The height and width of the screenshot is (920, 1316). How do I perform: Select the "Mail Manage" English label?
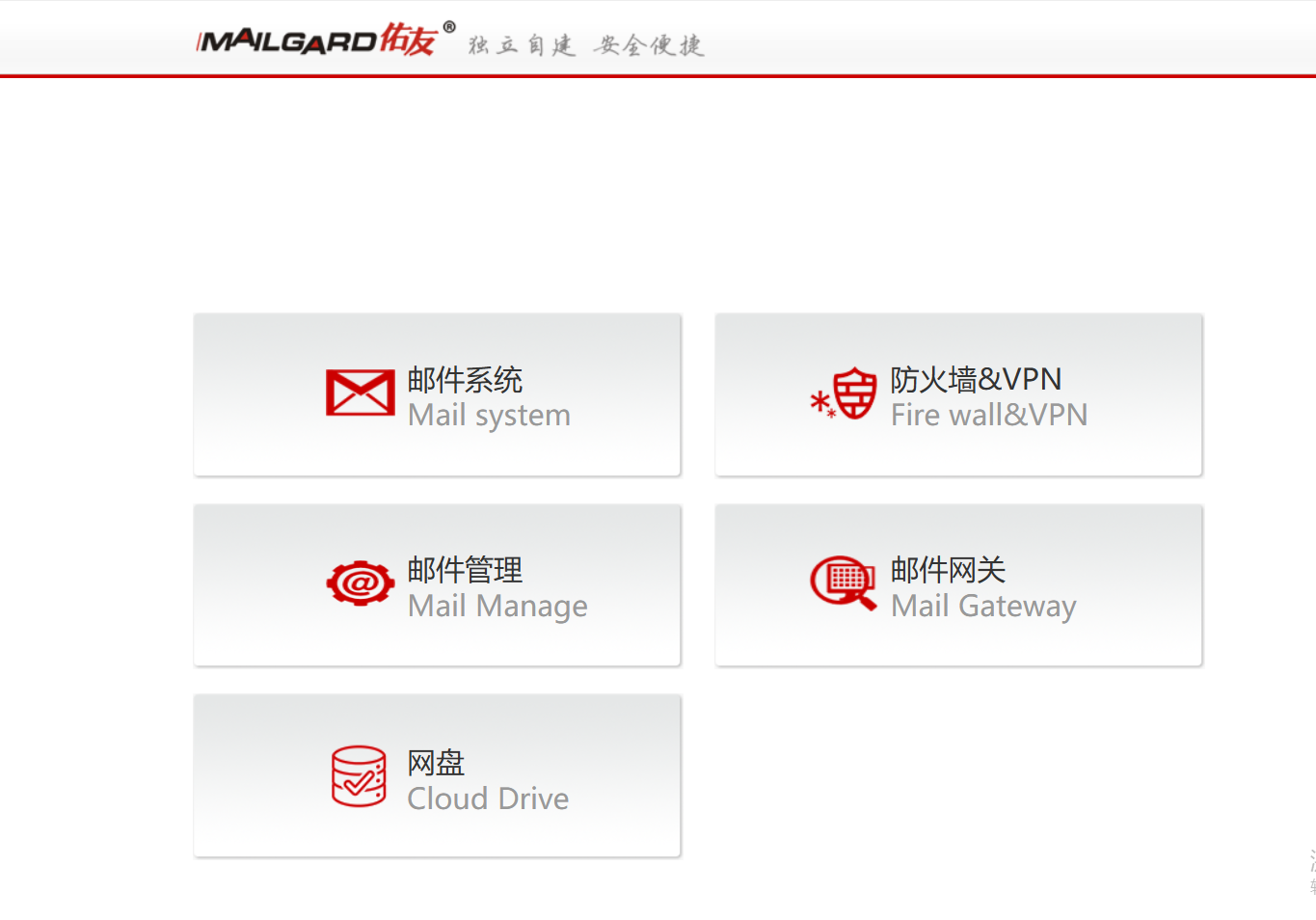point(497,607)
